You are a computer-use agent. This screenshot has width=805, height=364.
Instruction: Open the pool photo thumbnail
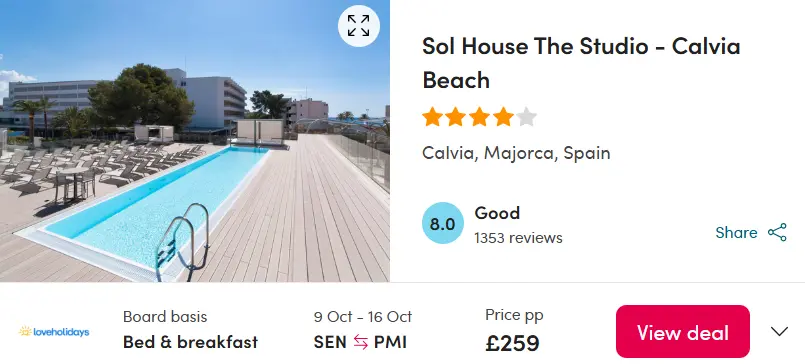(x=195, y=141)
